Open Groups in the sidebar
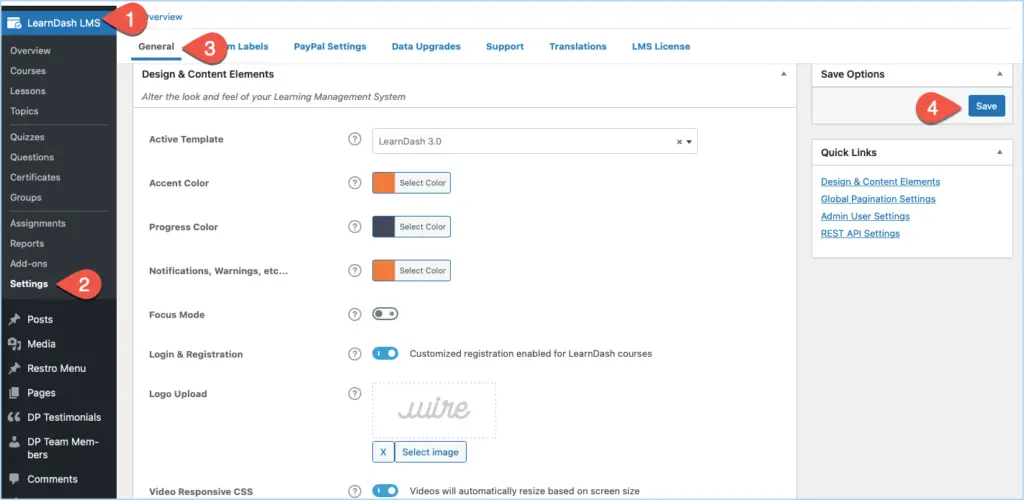1024x500 pixels. (x=25, y=197)
